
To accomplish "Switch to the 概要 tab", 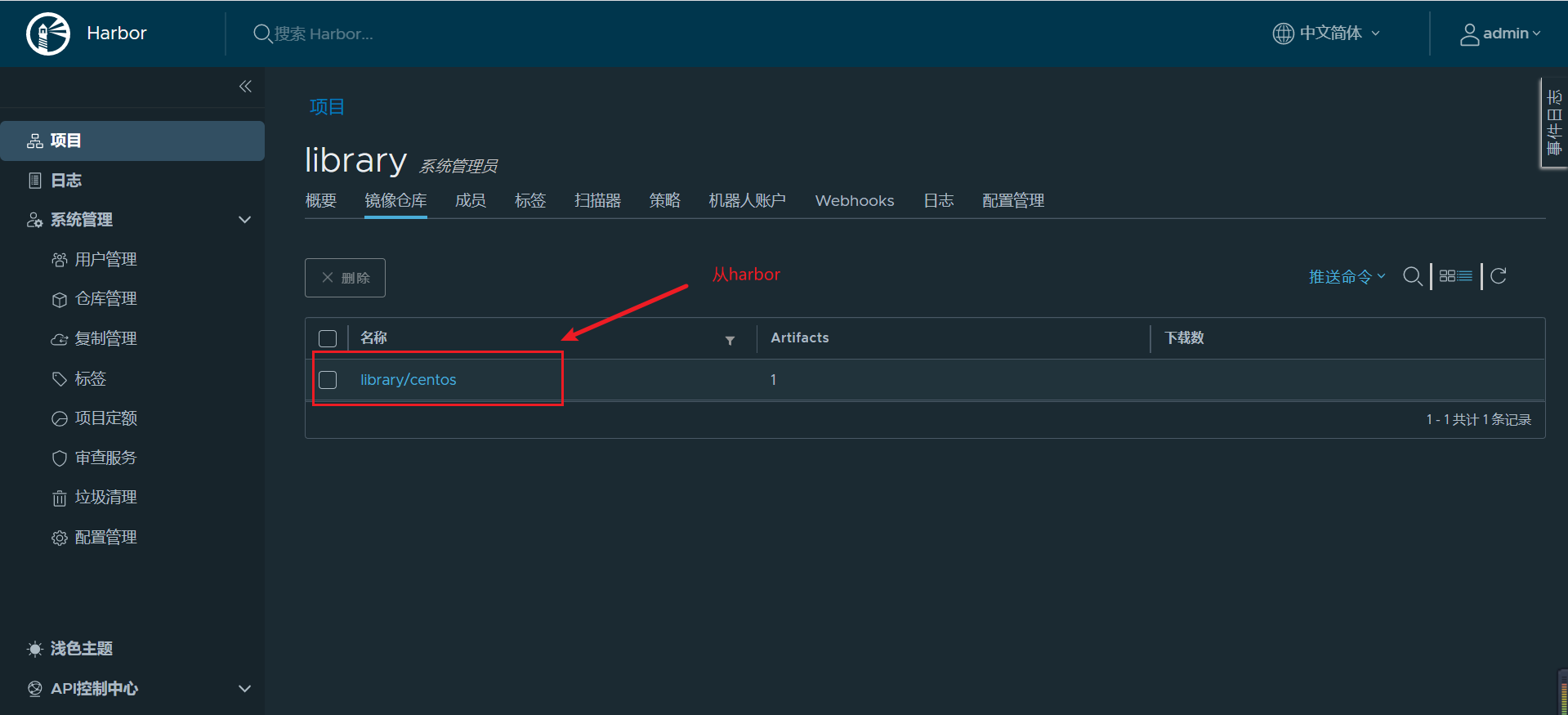I will pyautogui.click(x=321, y=201).
